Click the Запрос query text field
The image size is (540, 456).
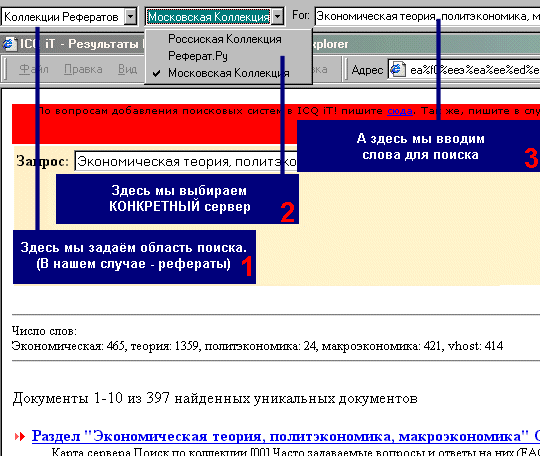[186, 162]
